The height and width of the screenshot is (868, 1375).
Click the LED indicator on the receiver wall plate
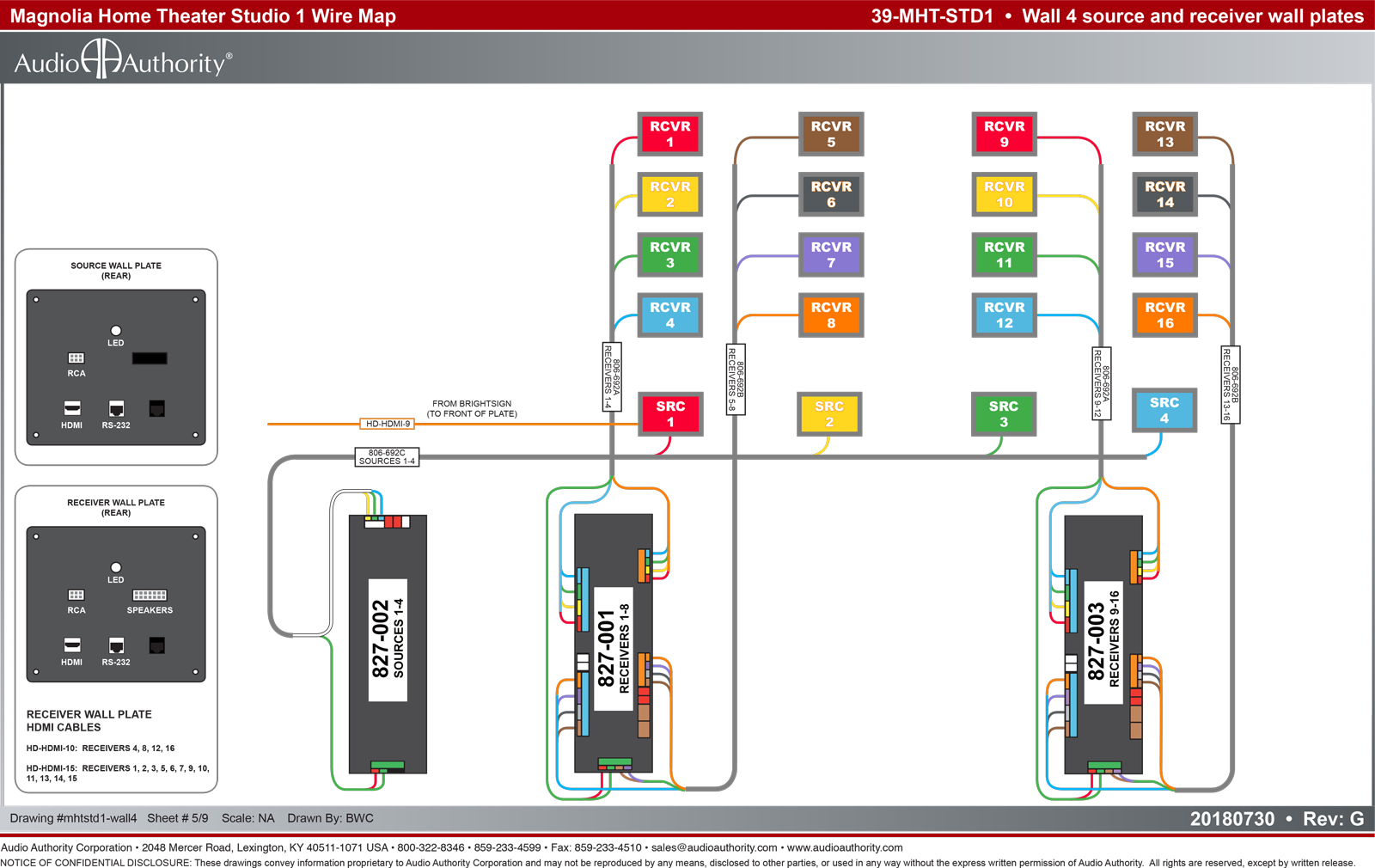tap(116, 567)
